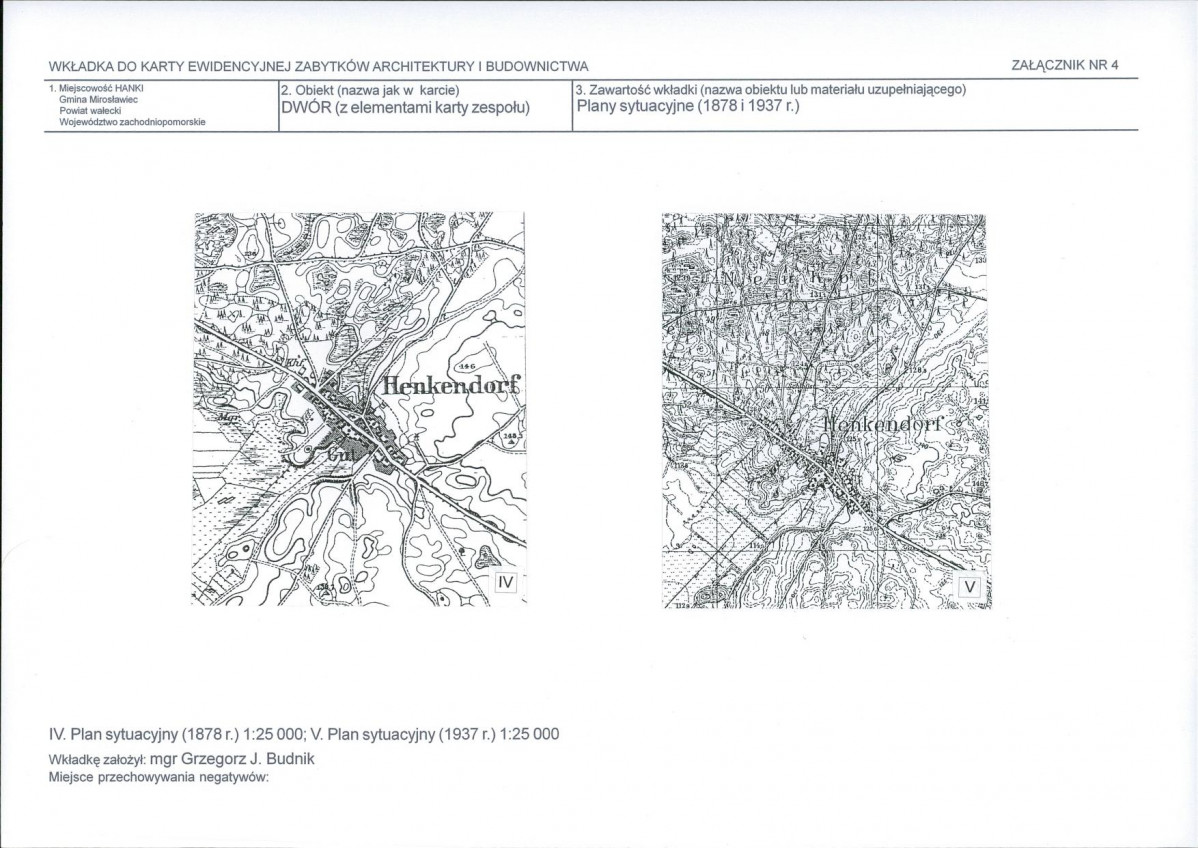Screen dimensions: 1198x848
Task: Click the 1937 Henkendorf map image
Action: (x=826, y=411)
